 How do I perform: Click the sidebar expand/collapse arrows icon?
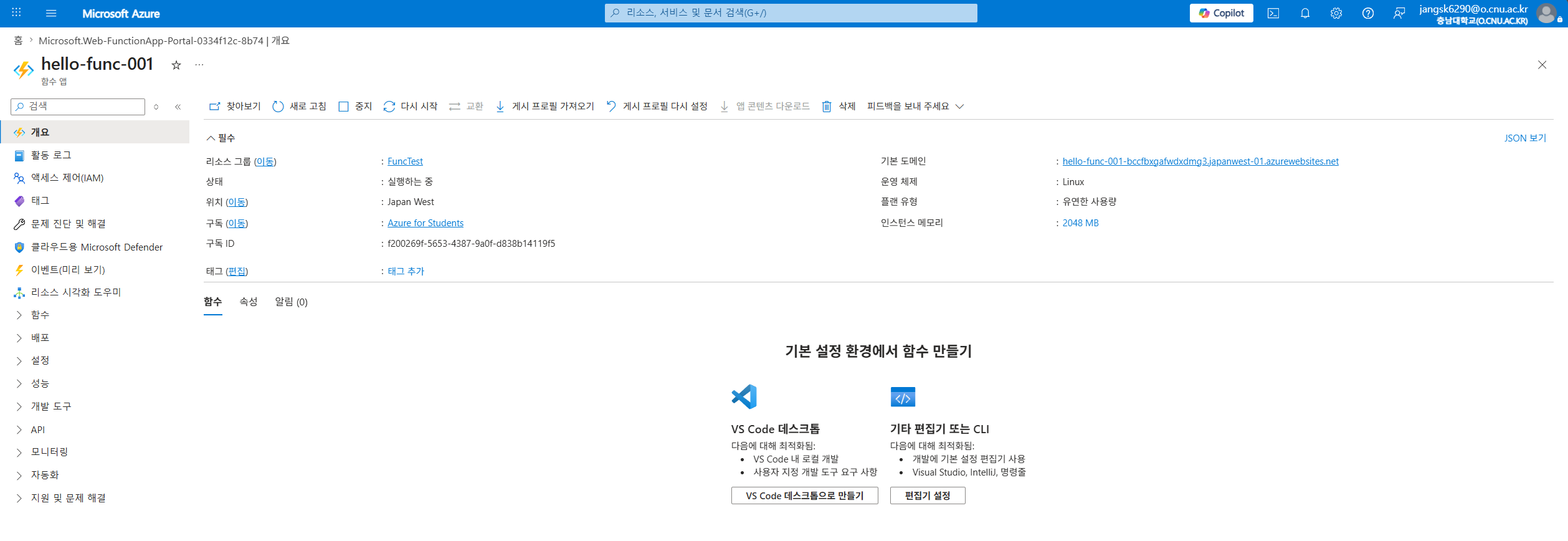pos(156,107)
